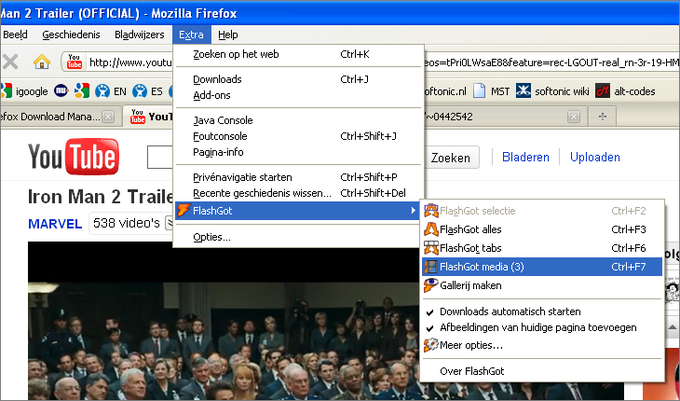
Task: Toggle Afbeeldingen van huidige pagina toevoegen
Action: [x=542, y=328]
